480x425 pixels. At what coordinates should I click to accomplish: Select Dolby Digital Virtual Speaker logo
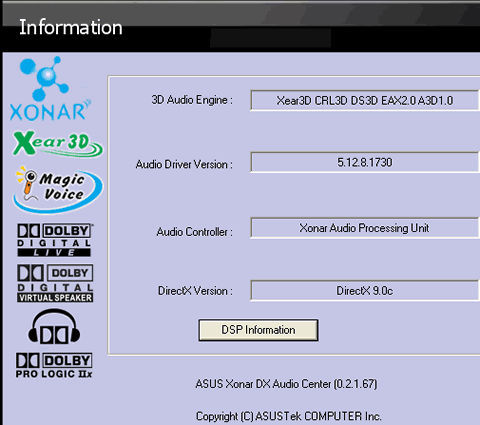tap(55, 284)
